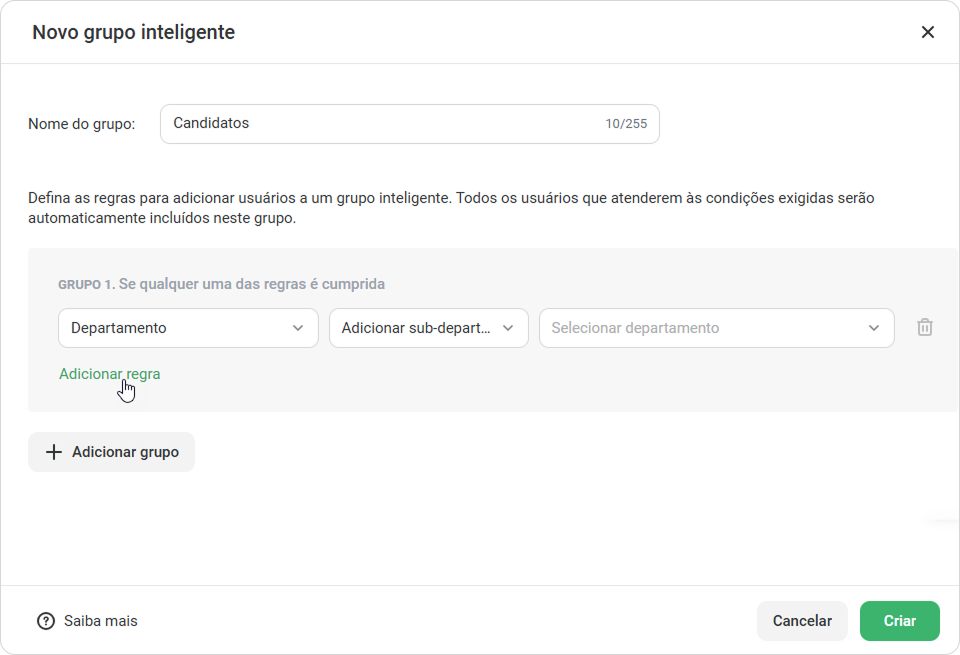
Task: Click the chevron in Adicionar sub-depart field
Action: [x=508, y=328]
